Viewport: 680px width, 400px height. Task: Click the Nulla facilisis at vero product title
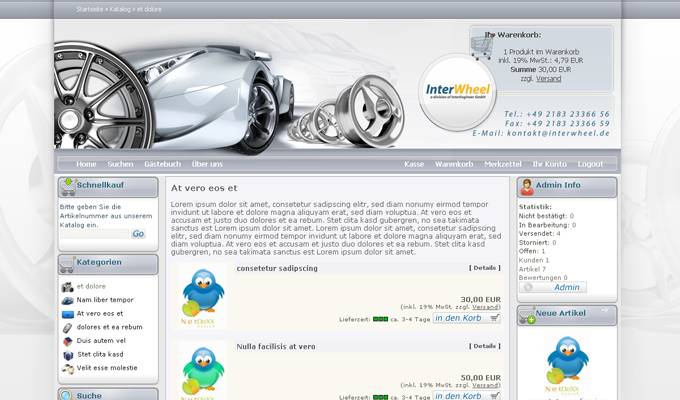[x=276, y=347]
